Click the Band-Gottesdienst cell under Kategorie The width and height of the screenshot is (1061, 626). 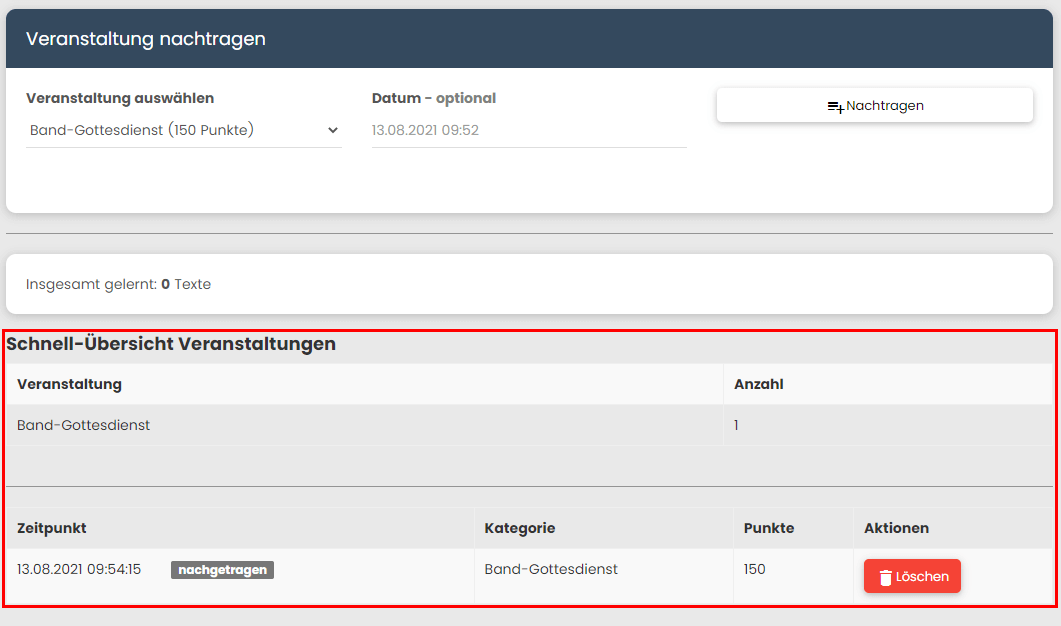point(551,569)
